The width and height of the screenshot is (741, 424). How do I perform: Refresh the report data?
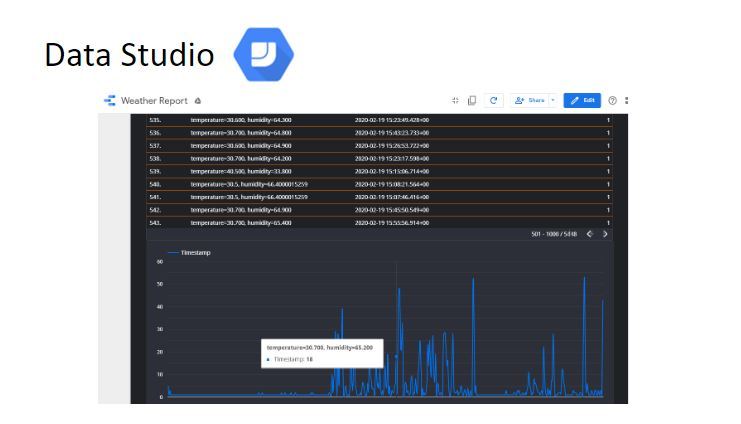point(493,100)
